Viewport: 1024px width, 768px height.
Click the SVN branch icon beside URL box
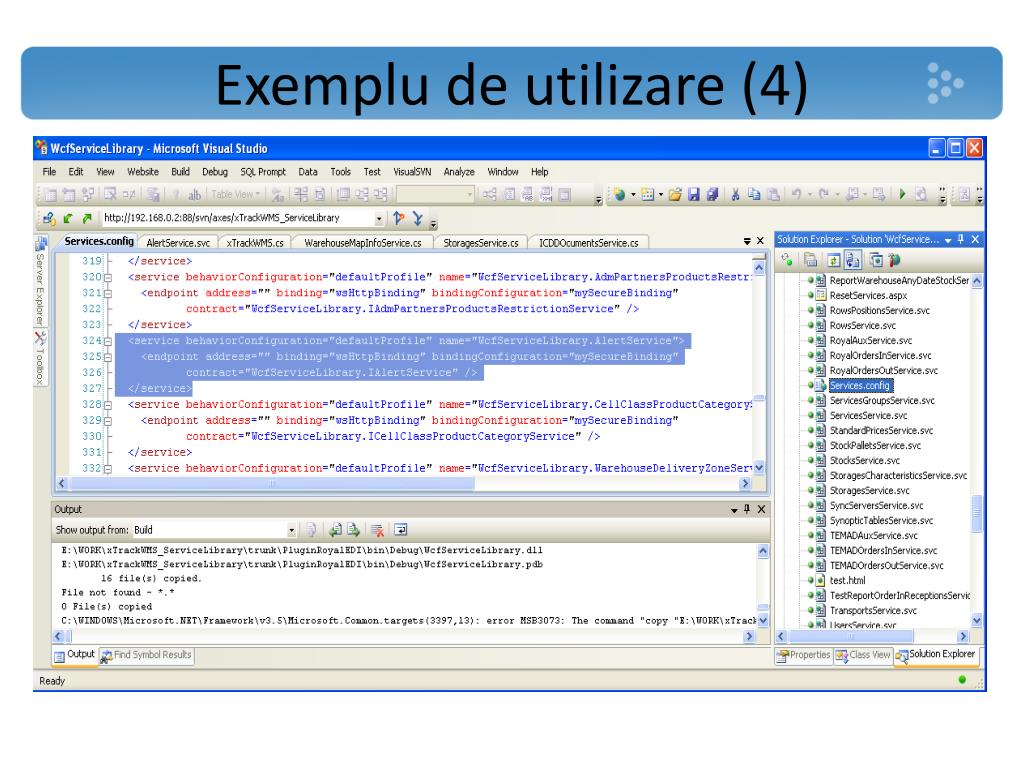tap(398, 219)
